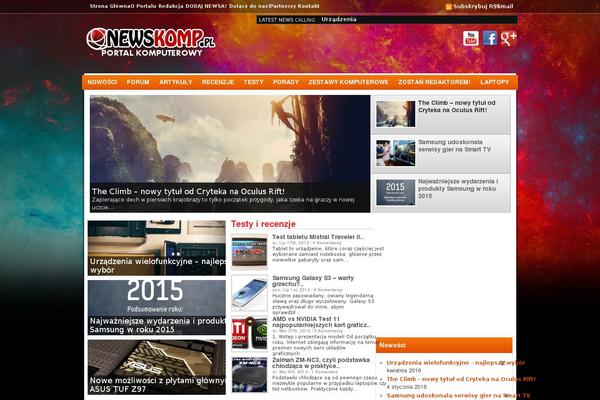Select The Climb small slider thumbnail
Screen dimensions: 600x400
[395, 114]
